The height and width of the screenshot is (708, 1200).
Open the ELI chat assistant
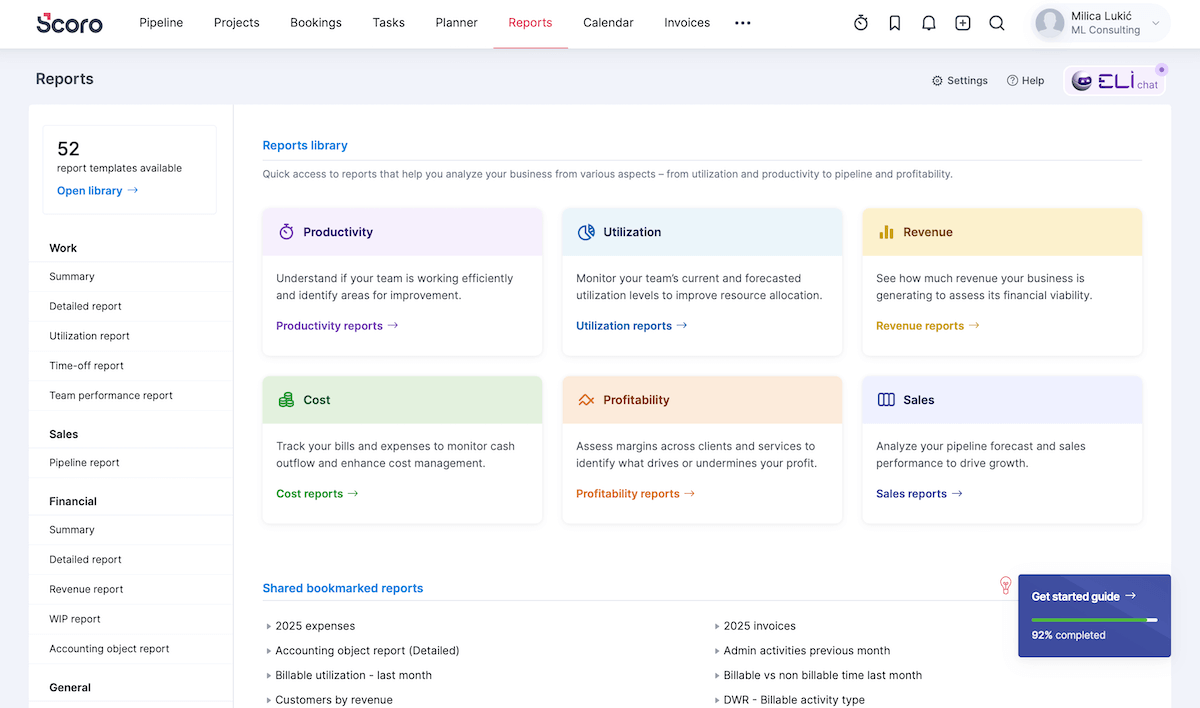point(1113,80)
